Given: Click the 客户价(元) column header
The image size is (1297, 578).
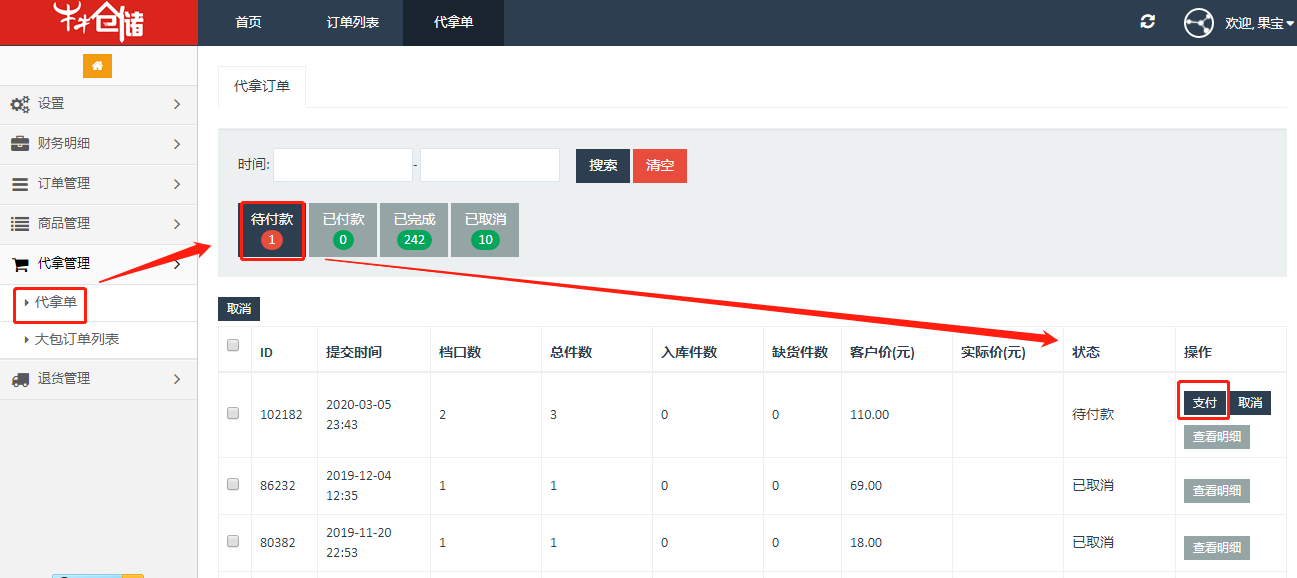Looking at the screenshot, I should point(882,353).
